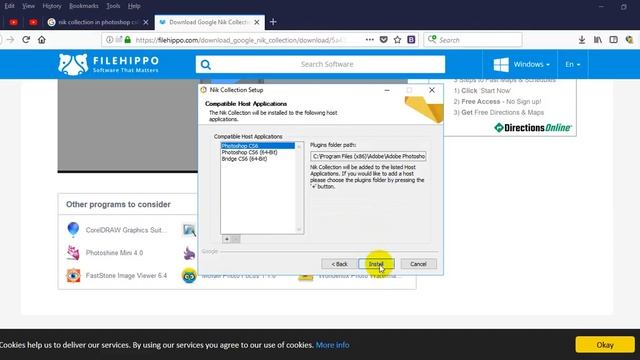Viewport: 640px width, 360px height.
Task: Open the Library icon
Action: 598,40
